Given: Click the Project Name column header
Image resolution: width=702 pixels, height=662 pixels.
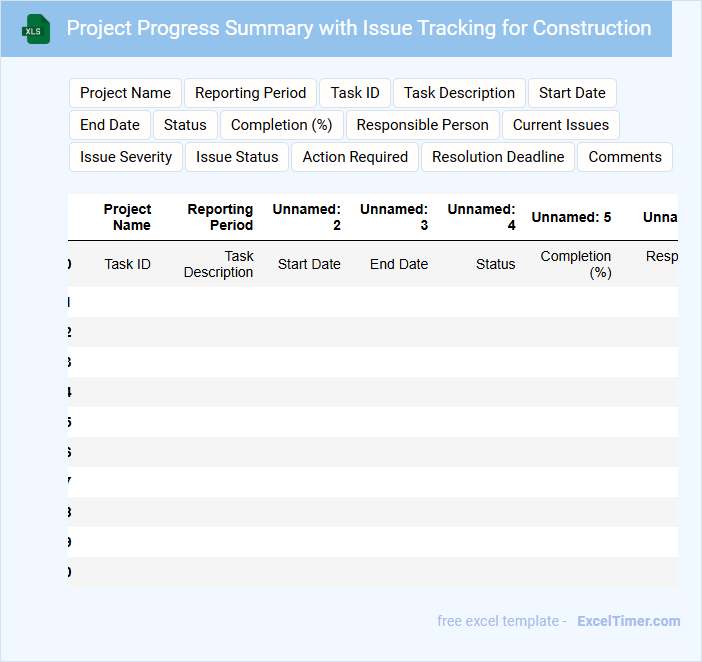Looking at the screenshot, I should tap(128, 217).
